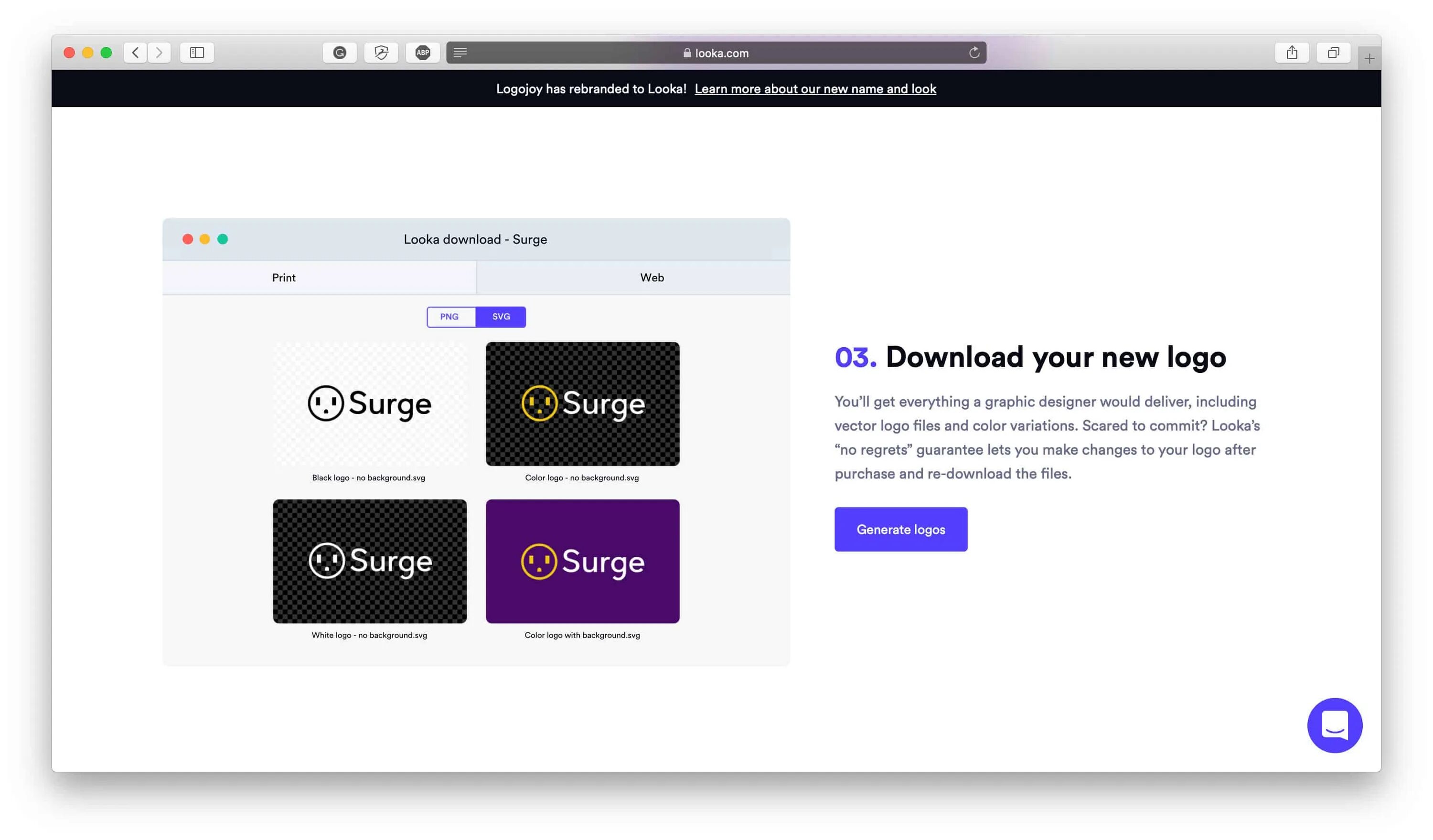Open Reader view in address bar
1433x840 pixels.
point(460,53)
